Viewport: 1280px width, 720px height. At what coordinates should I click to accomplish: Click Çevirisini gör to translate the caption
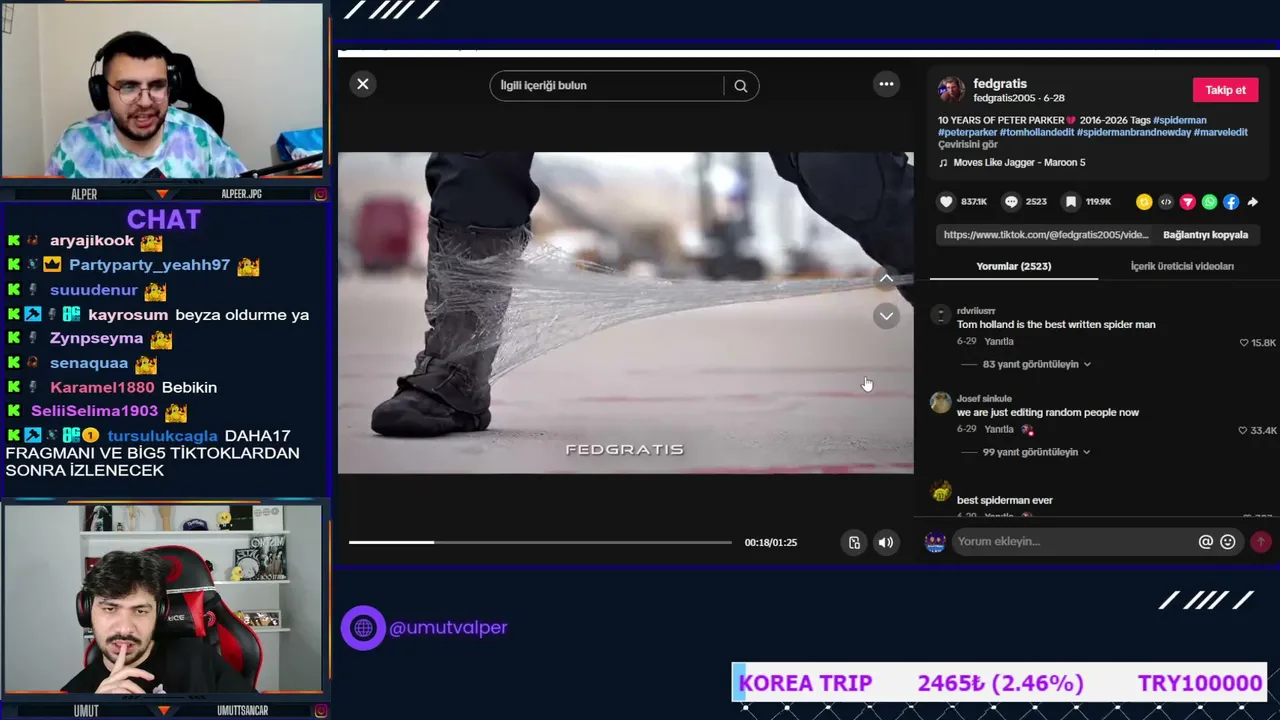[x=968, y=145]
